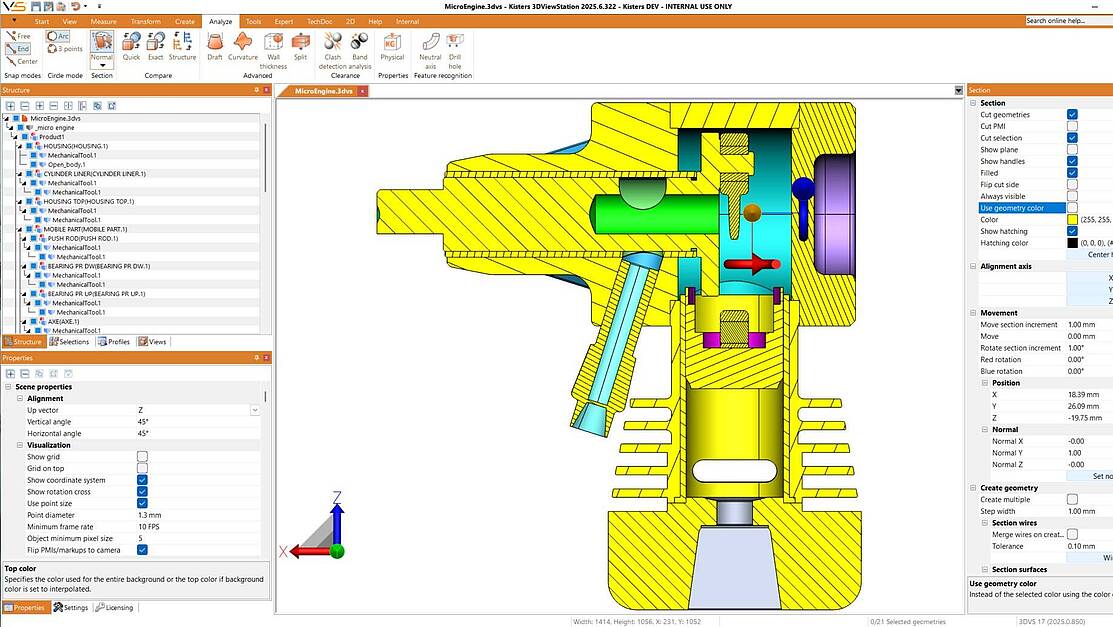Select the Drill hole feature recognition tool
This screenshot has height=627, width=1113.
tap(455, 45)
